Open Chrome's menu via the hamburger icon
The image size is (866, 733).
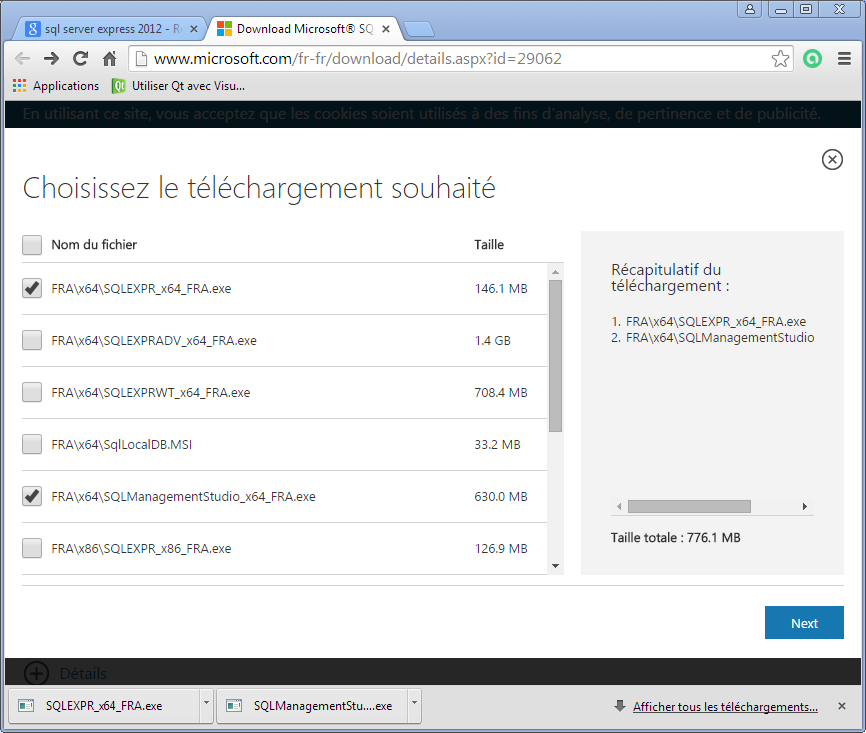(x=845, y=59)
